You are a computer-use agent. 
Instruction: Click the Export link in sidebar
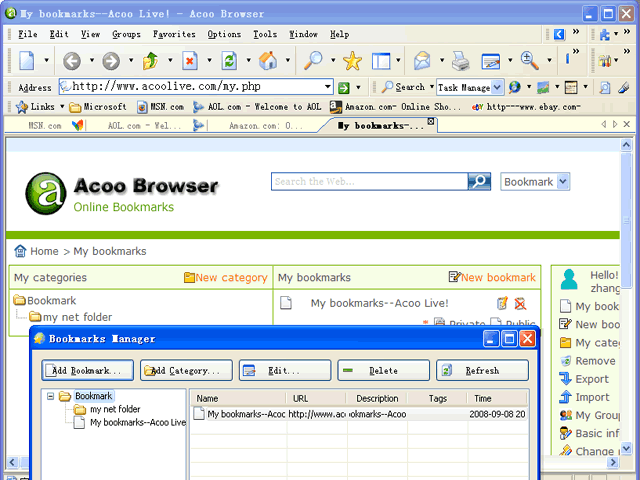point(592,379)
